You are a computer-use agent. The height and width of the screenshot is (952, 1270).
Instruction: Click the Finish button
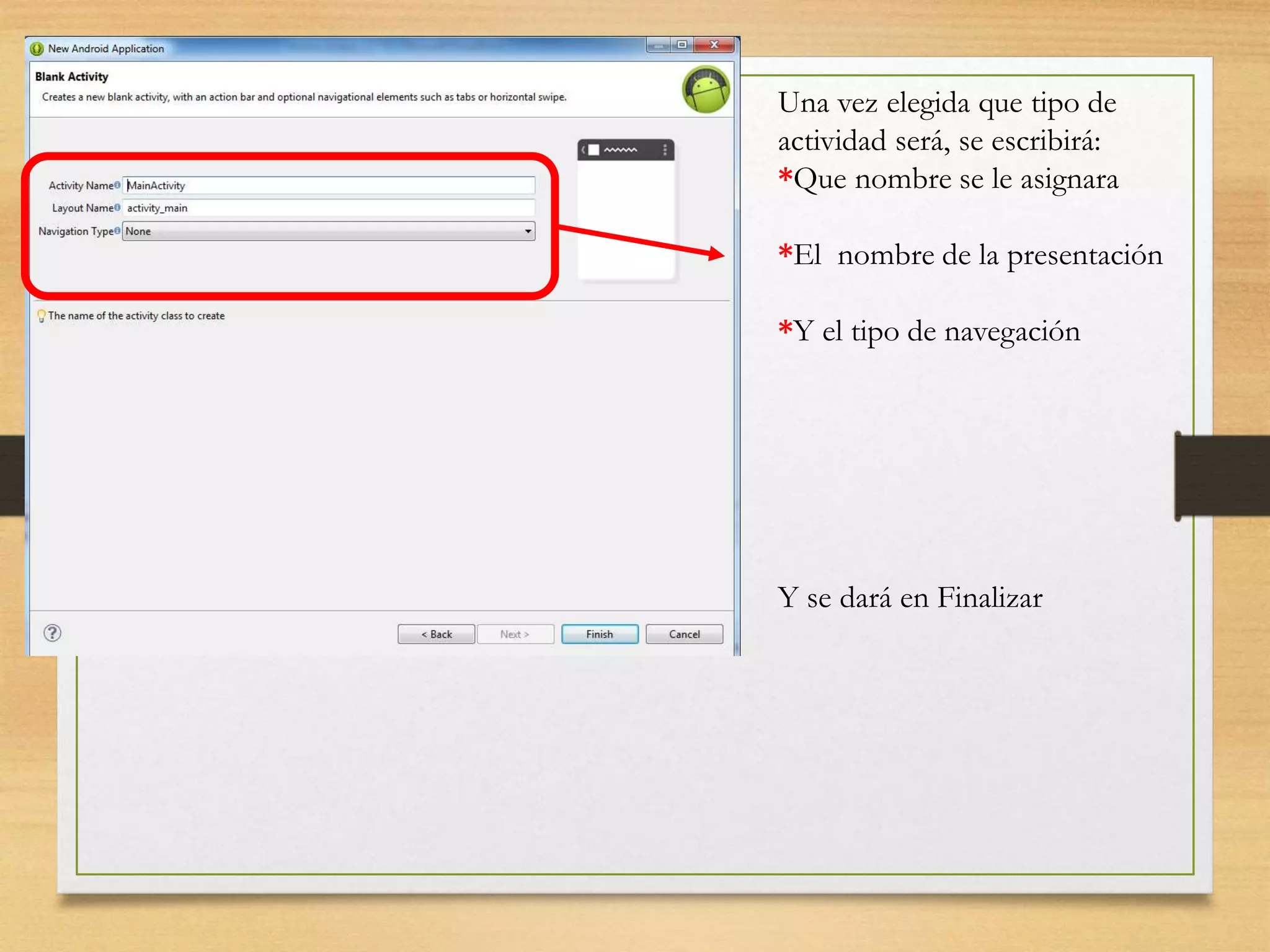[599, 634]
